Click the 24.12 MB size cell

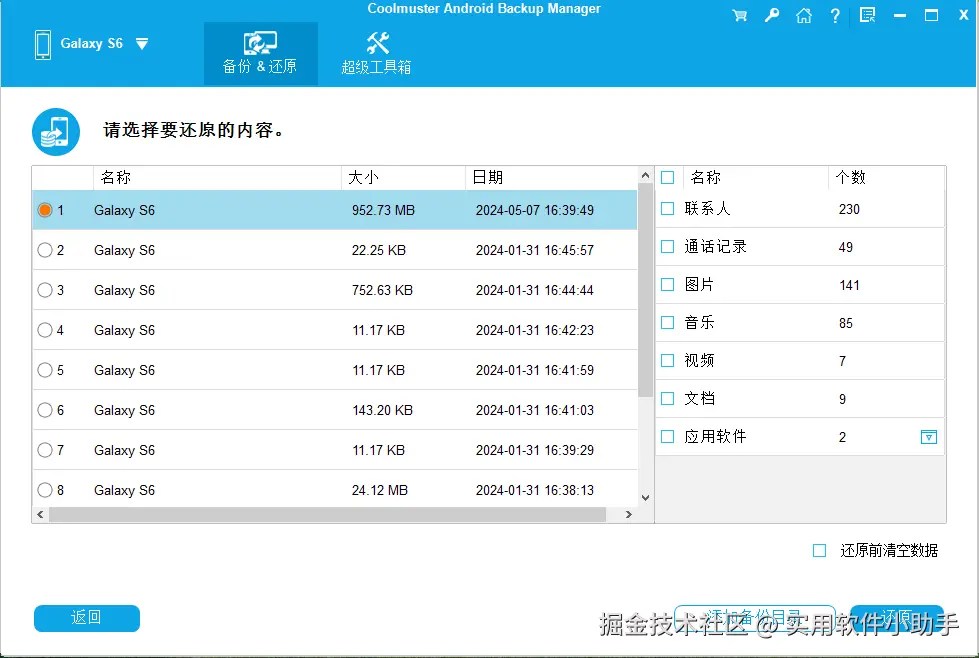tap(380, 490)
